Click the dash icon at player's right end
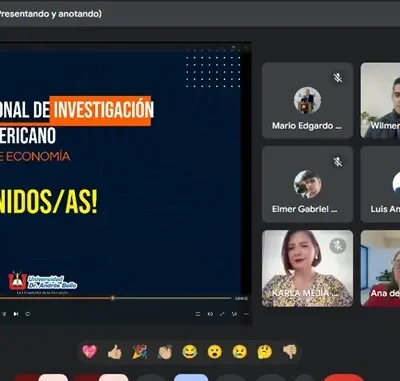The image size is (400, 381). click(x=246, y=314)
